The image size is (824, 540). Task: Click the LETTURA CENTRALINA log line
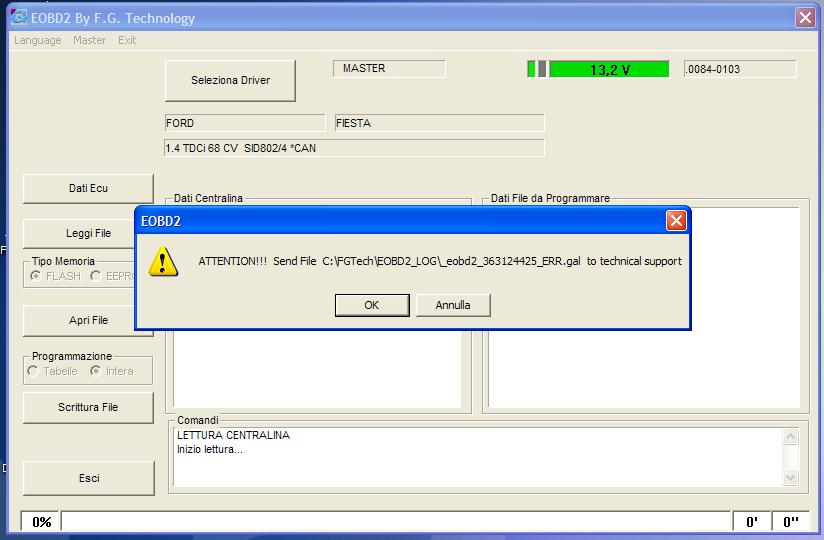[233, 435]
